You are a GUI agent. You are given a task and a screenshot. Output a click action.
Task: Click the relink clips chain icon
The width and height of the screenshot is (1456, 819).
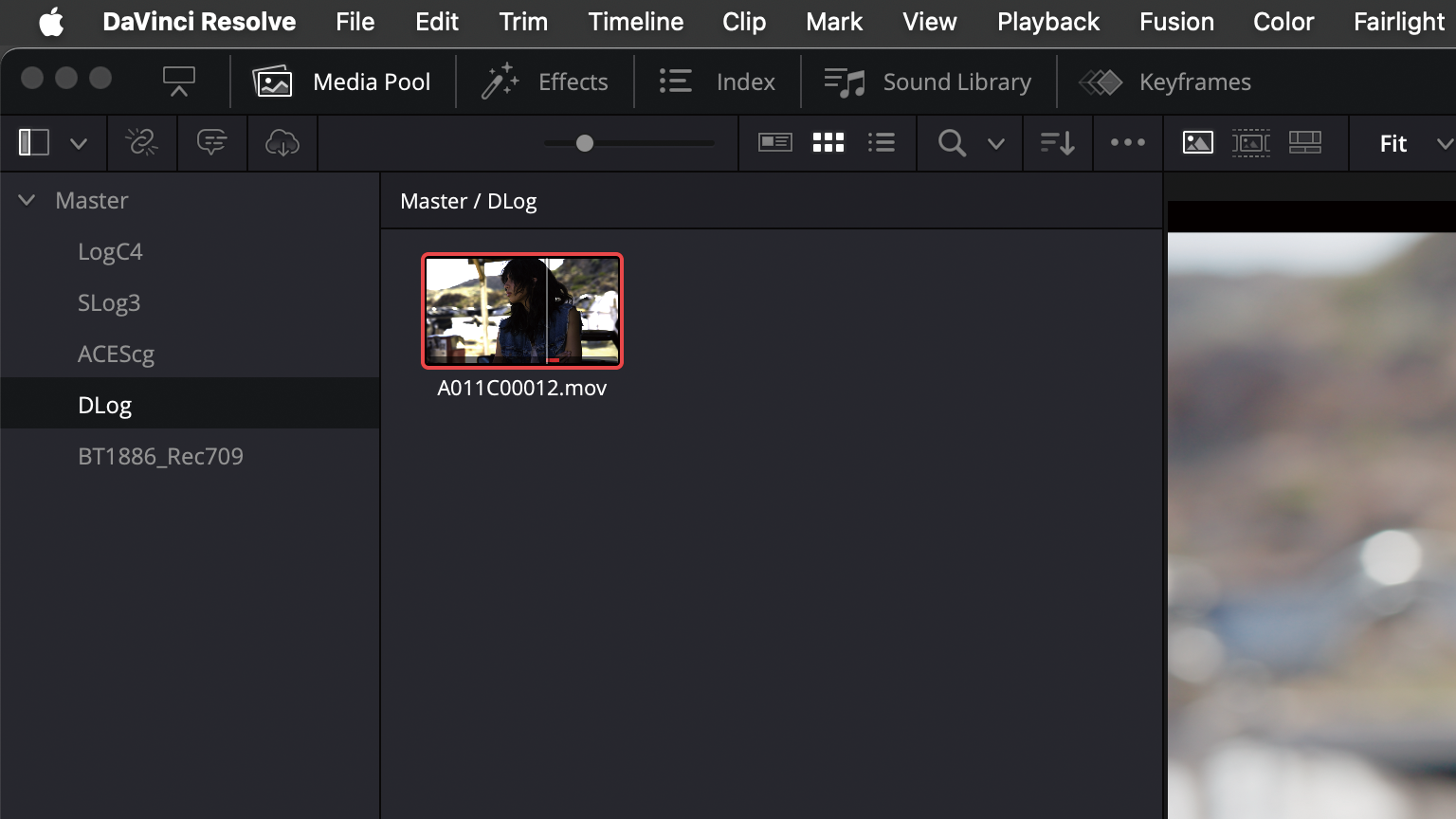[x=142, y=143]
